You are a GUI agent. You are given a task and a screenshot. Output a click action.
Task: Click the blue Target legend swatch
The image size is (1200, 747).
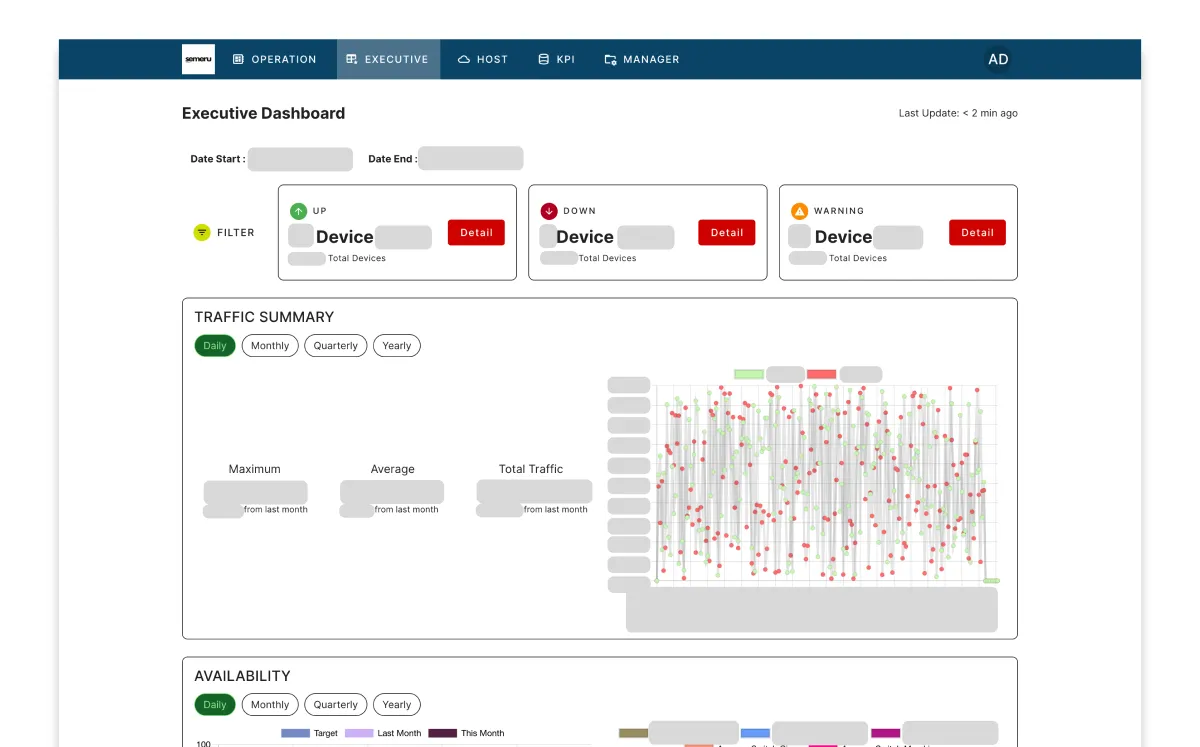tap(293, 733)
